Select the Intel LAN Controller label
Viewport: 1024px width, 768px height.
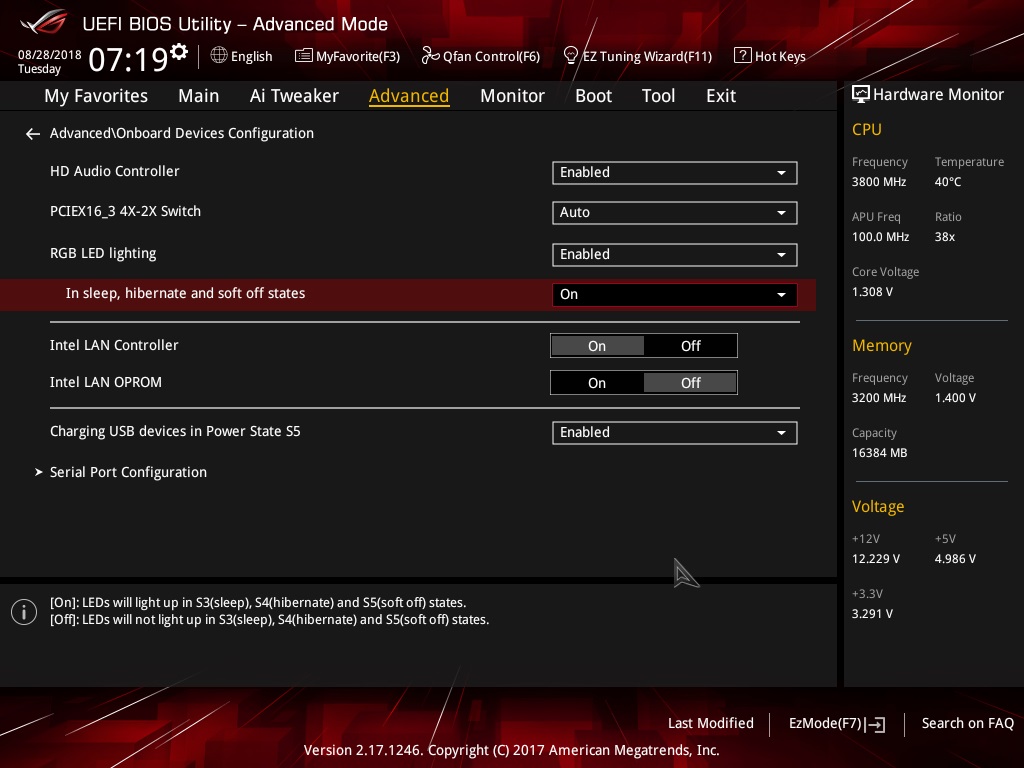pyautogui.click(x=114, y=345)
